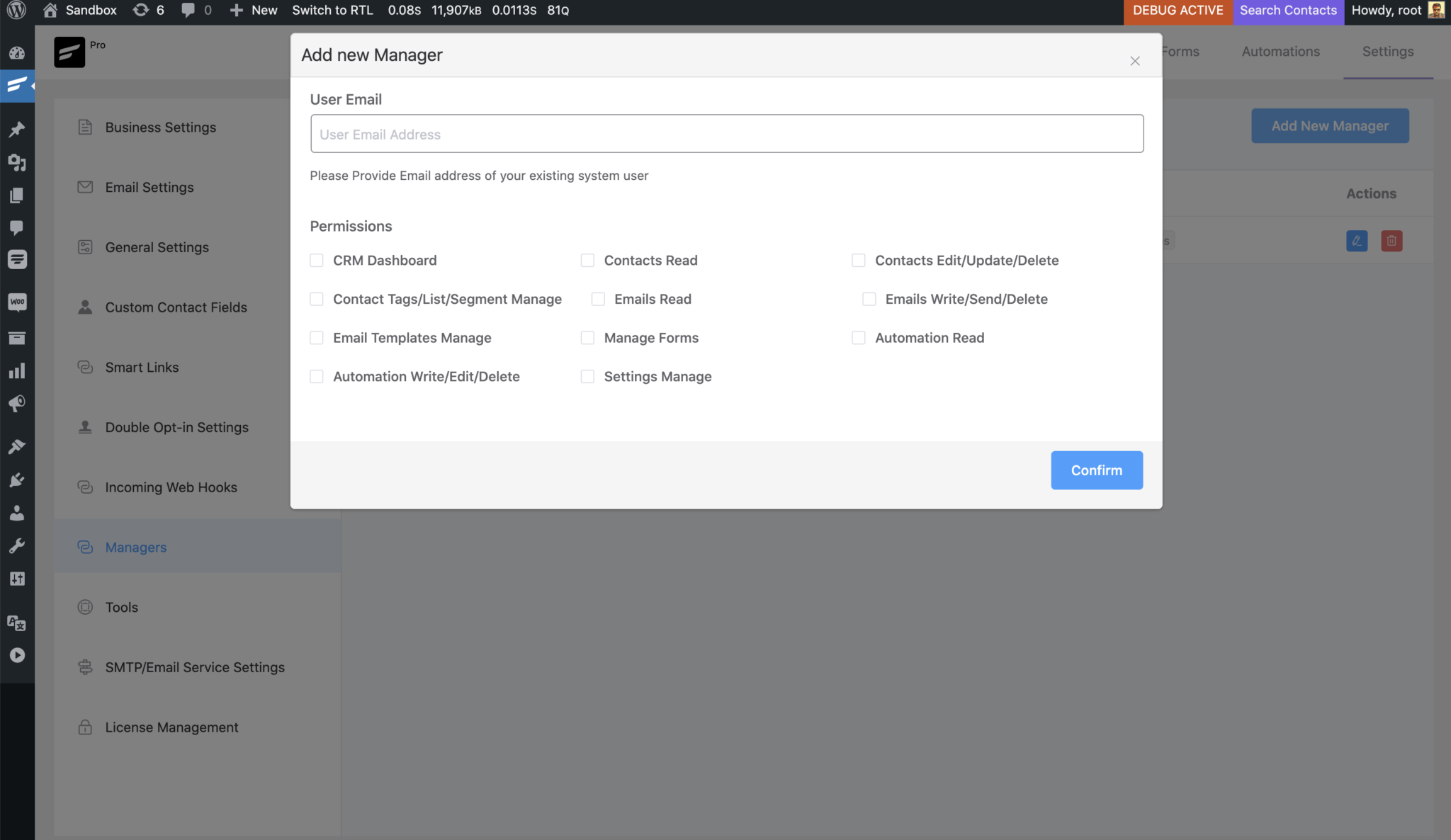
Task: Open the Settings tab
Action: tap(1387, 51)
